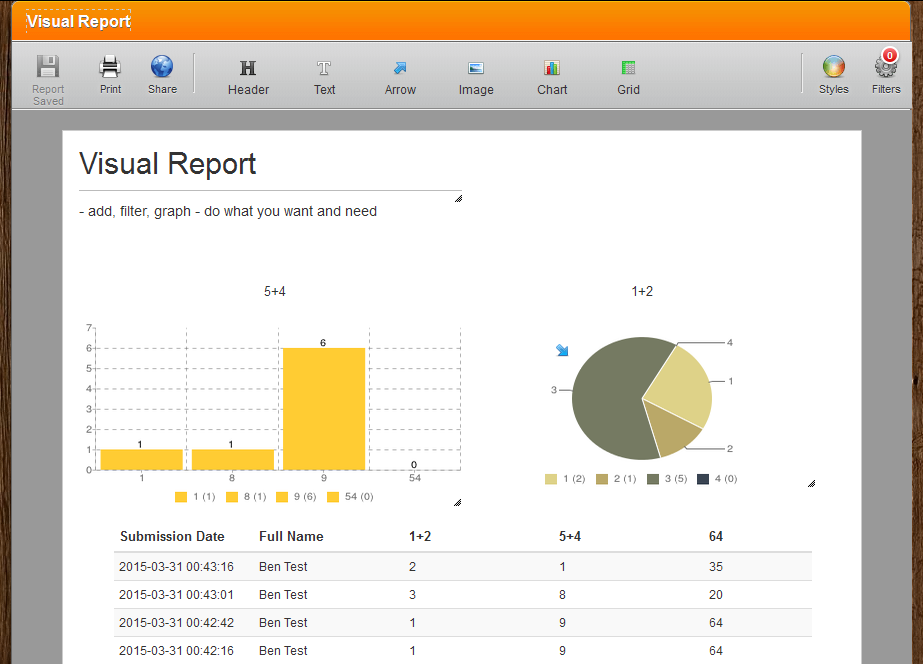Click the Visual Report title in the orange bar
Image resolution: width=923 pixels, height=664 pixels.
click(78, 22)
